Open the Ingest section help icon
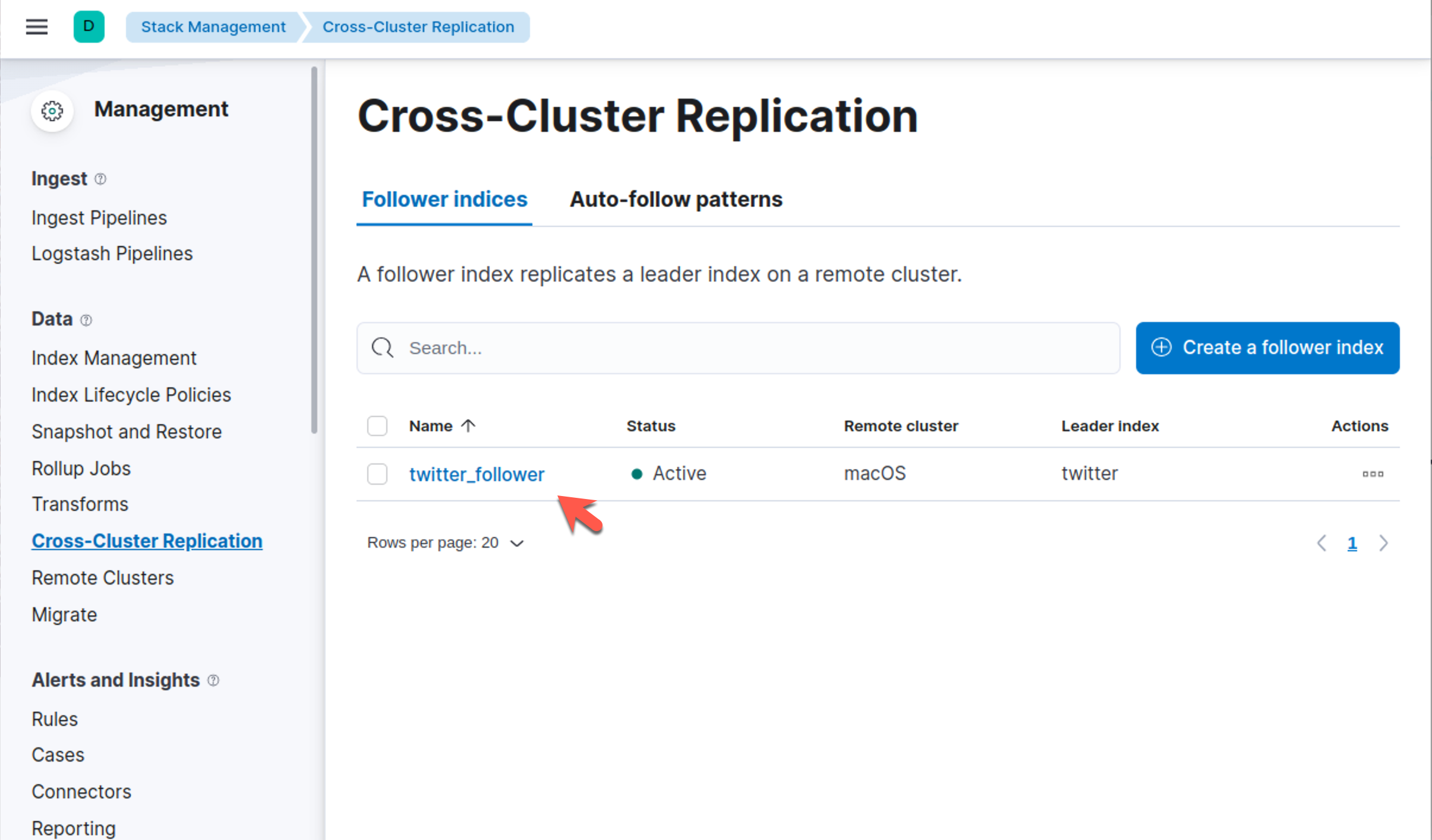 pyautogui.click(x=101, y=178)
